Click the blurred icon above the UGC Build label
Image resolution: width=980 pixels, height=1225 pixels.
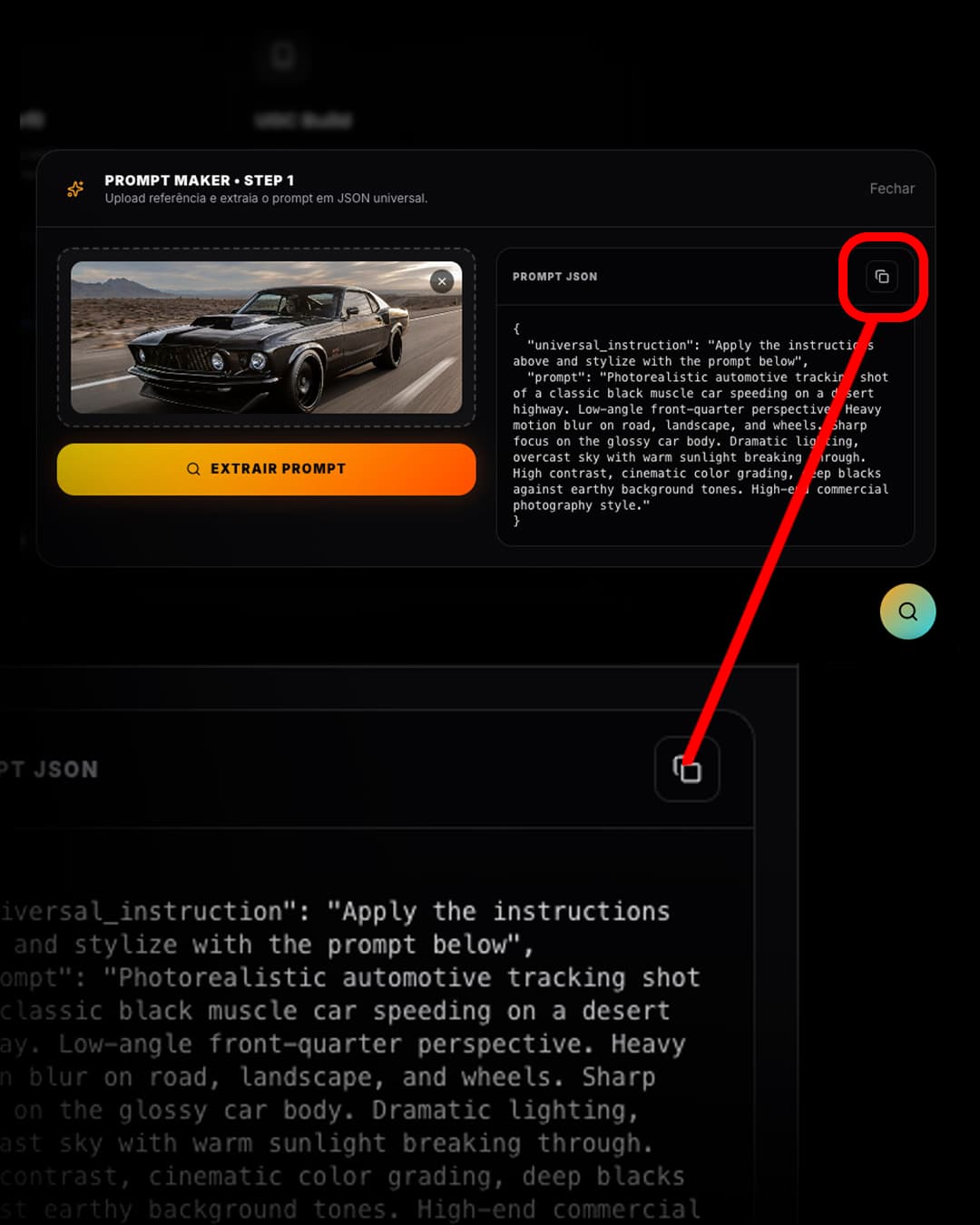283,56
